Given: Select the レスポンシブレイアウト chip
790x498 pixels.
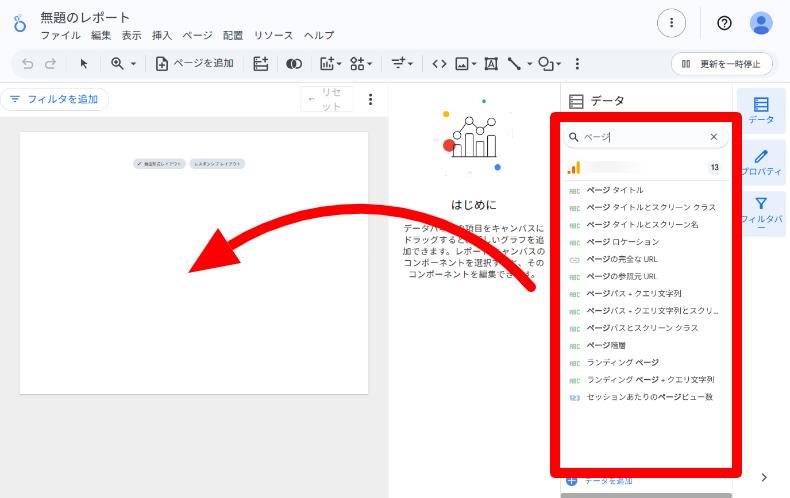Looking at the screenshot, I should tap(217, 164).
